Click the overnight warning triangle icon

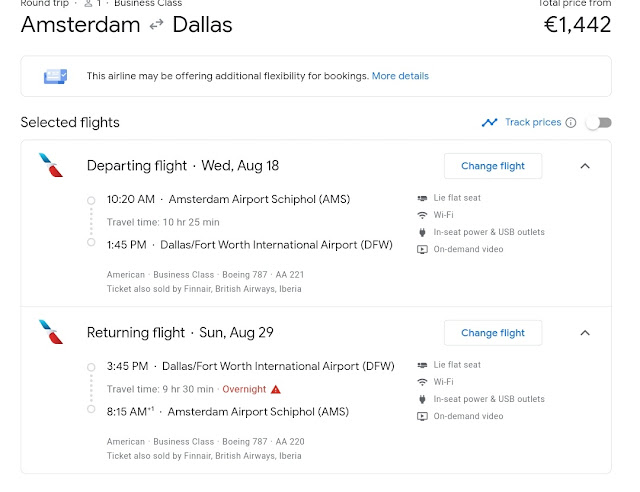[x=276, y=389]
